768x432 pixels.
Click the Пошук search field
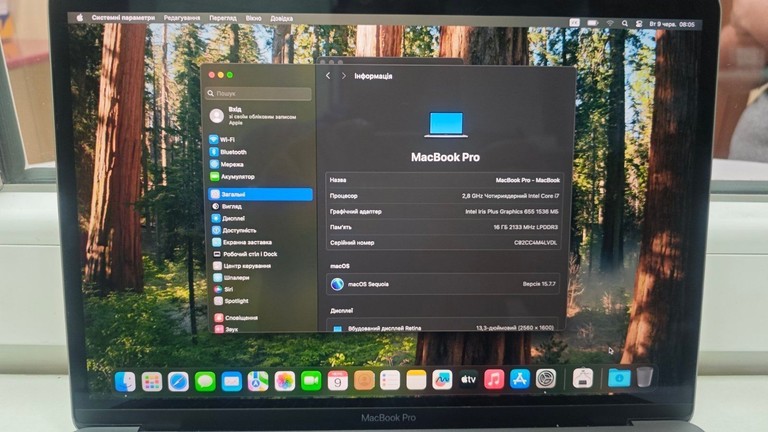[259, 93]
